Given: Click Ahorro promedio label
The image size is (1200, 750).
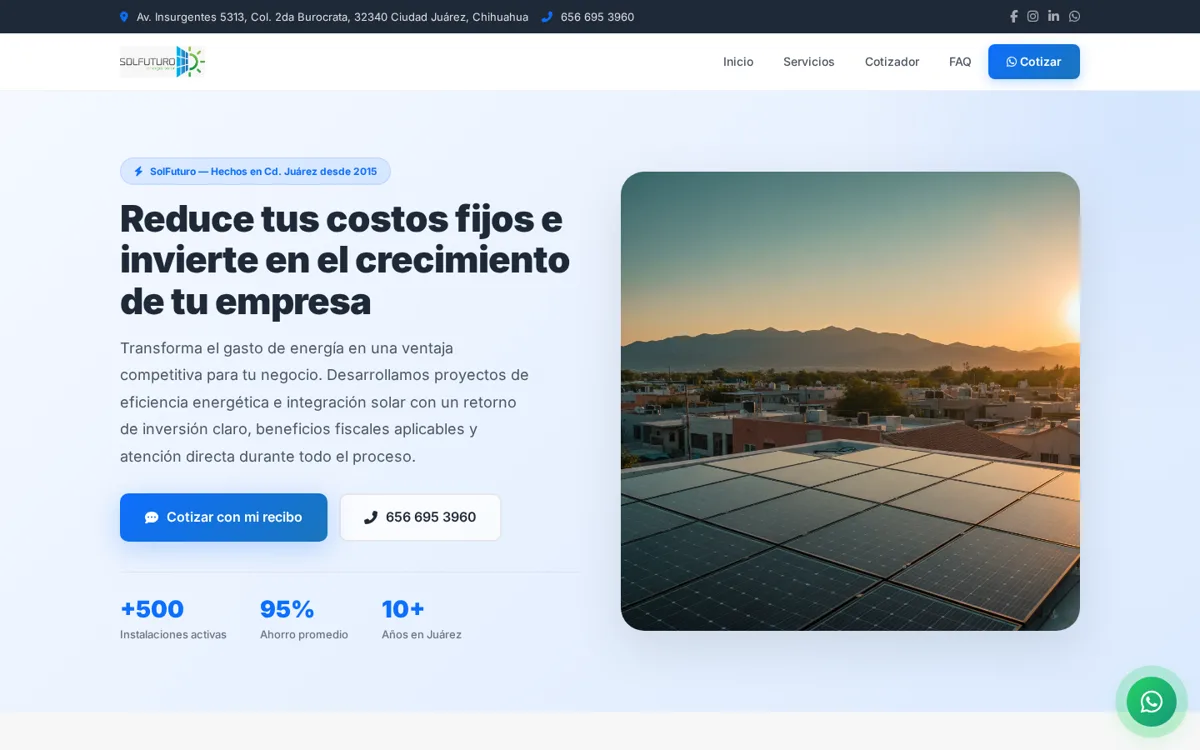Looking at the screenshot, I should pos(304,634).
